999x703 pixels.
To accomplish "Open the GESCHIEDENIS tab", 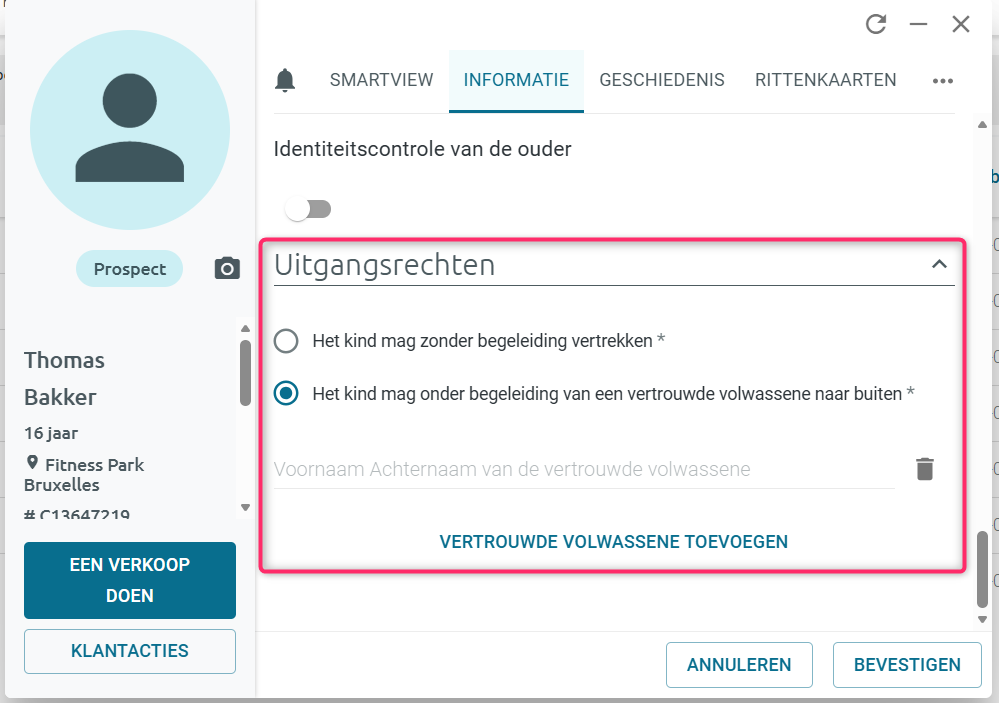I will pos(661,80).
